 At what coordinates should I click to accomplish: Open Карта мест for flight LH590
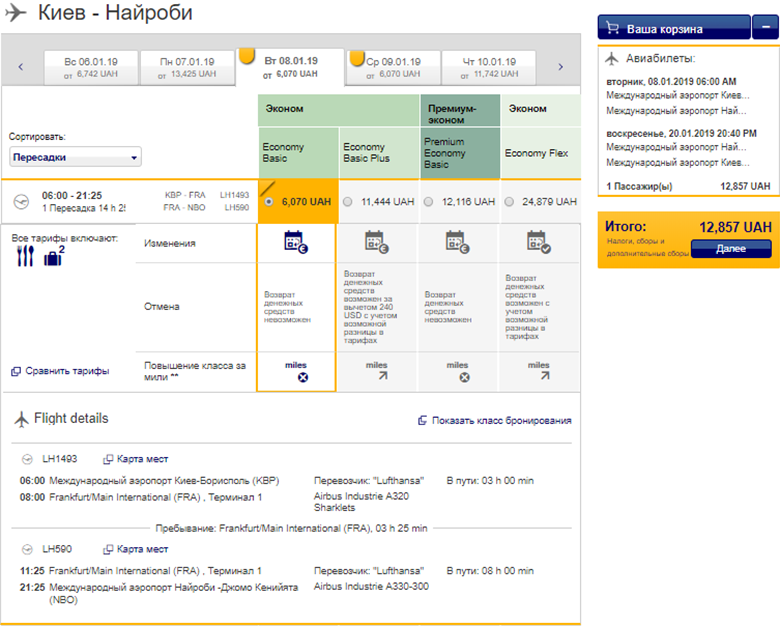136,549
